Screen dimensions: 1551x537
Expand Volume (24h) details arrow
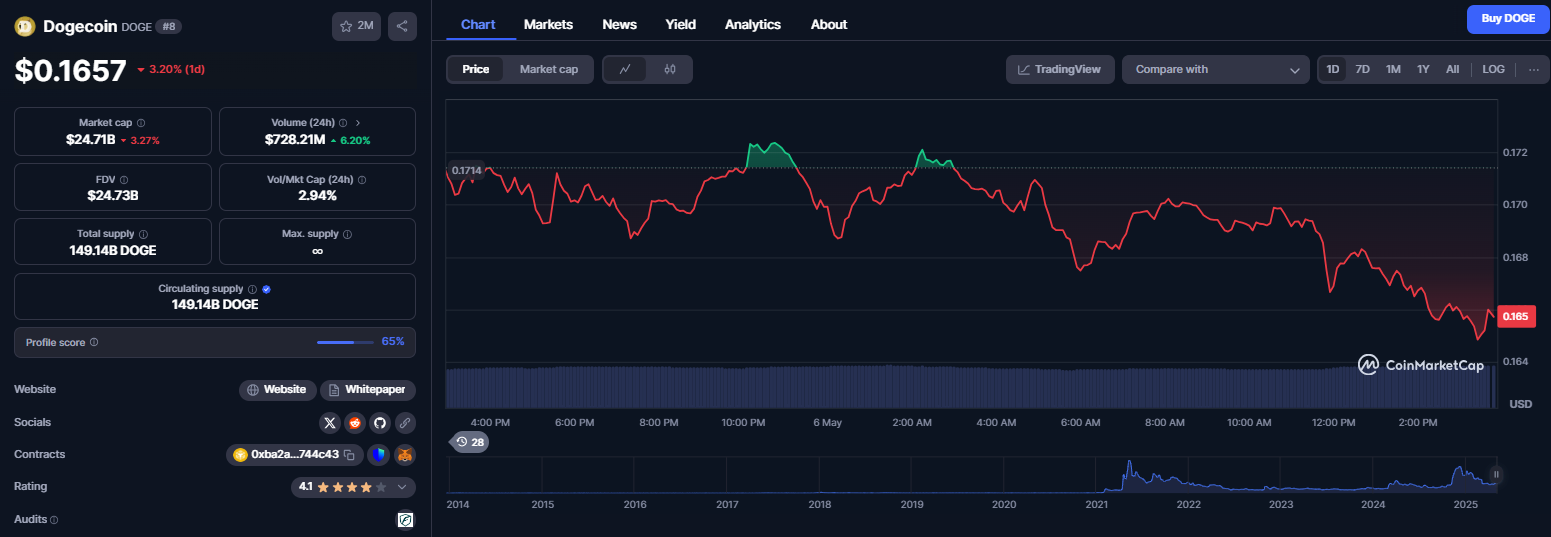click(x=358, y=123)
